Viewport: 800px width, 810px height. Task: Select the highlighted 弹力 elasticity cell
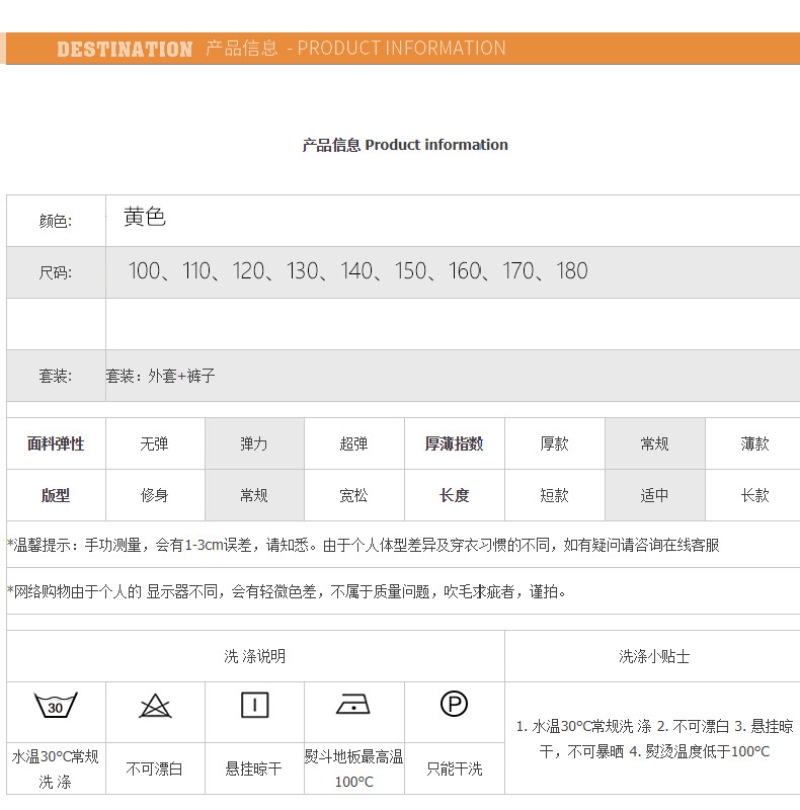point(254,444)
